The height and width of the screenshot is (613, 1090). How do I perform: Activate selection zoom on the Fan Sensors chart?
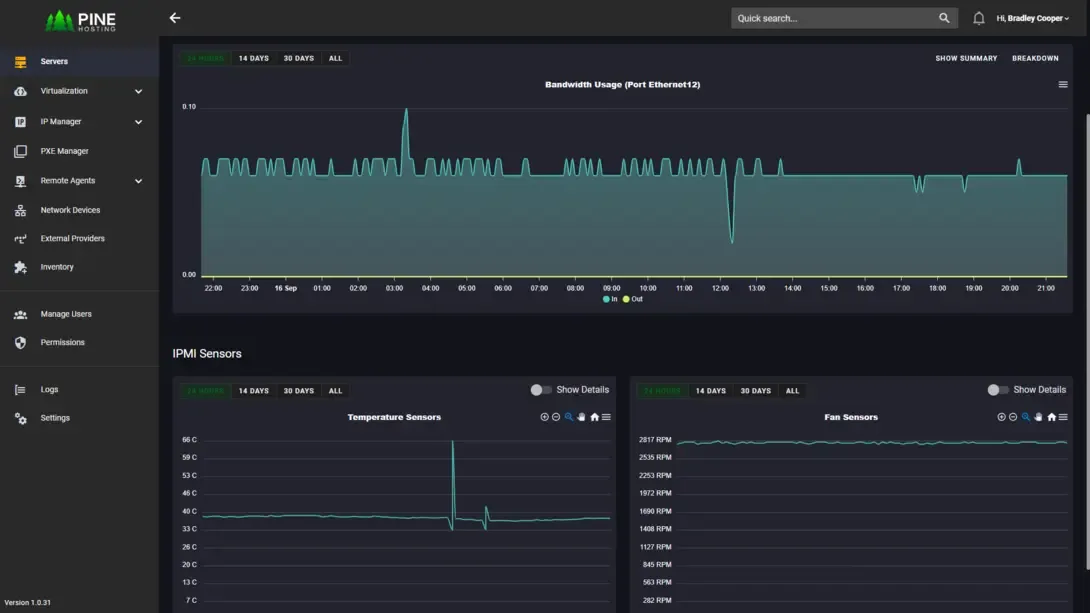1025,417
